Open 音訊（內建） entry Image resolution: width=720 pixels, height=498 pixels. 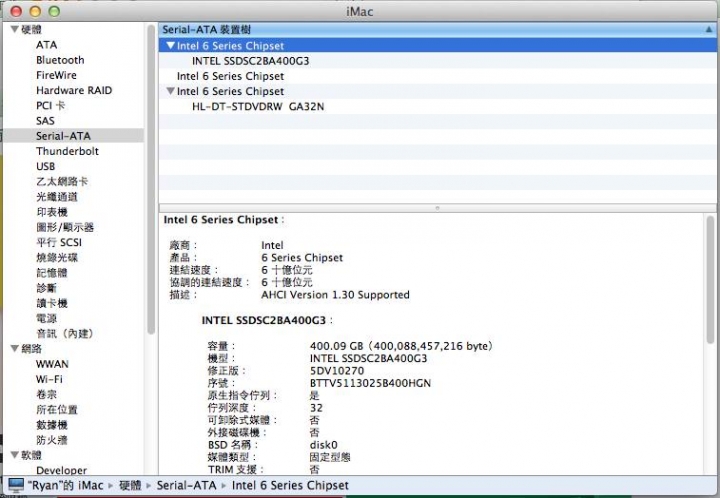pos(65,333)
